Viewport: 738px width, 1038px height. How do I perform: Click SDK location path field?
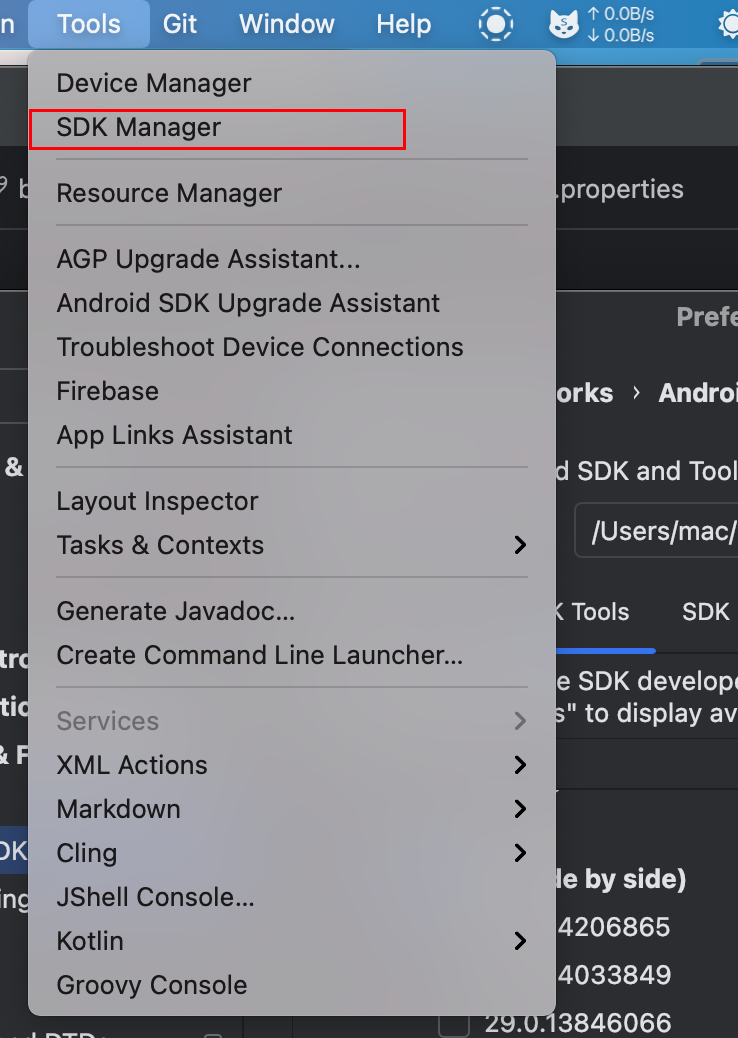(x=657, y=530)
